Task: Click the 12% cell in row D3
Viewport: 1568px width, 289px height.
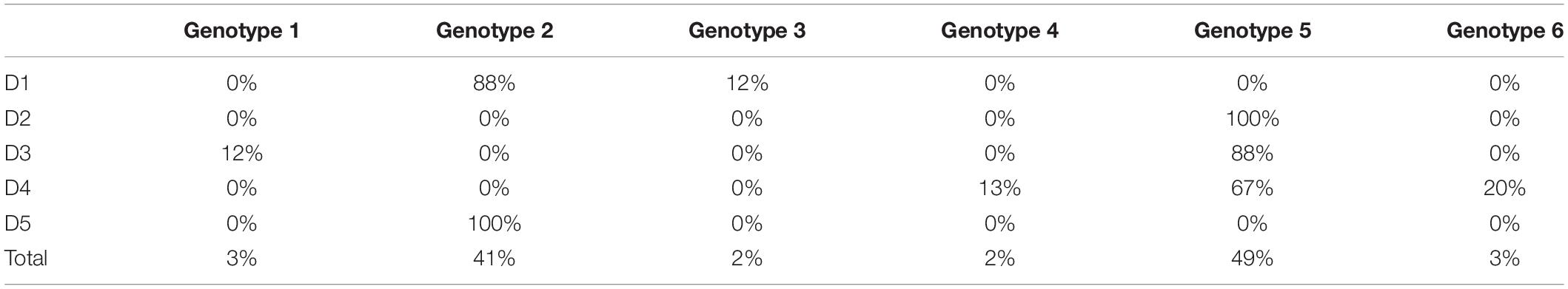Action: (241, 153)
